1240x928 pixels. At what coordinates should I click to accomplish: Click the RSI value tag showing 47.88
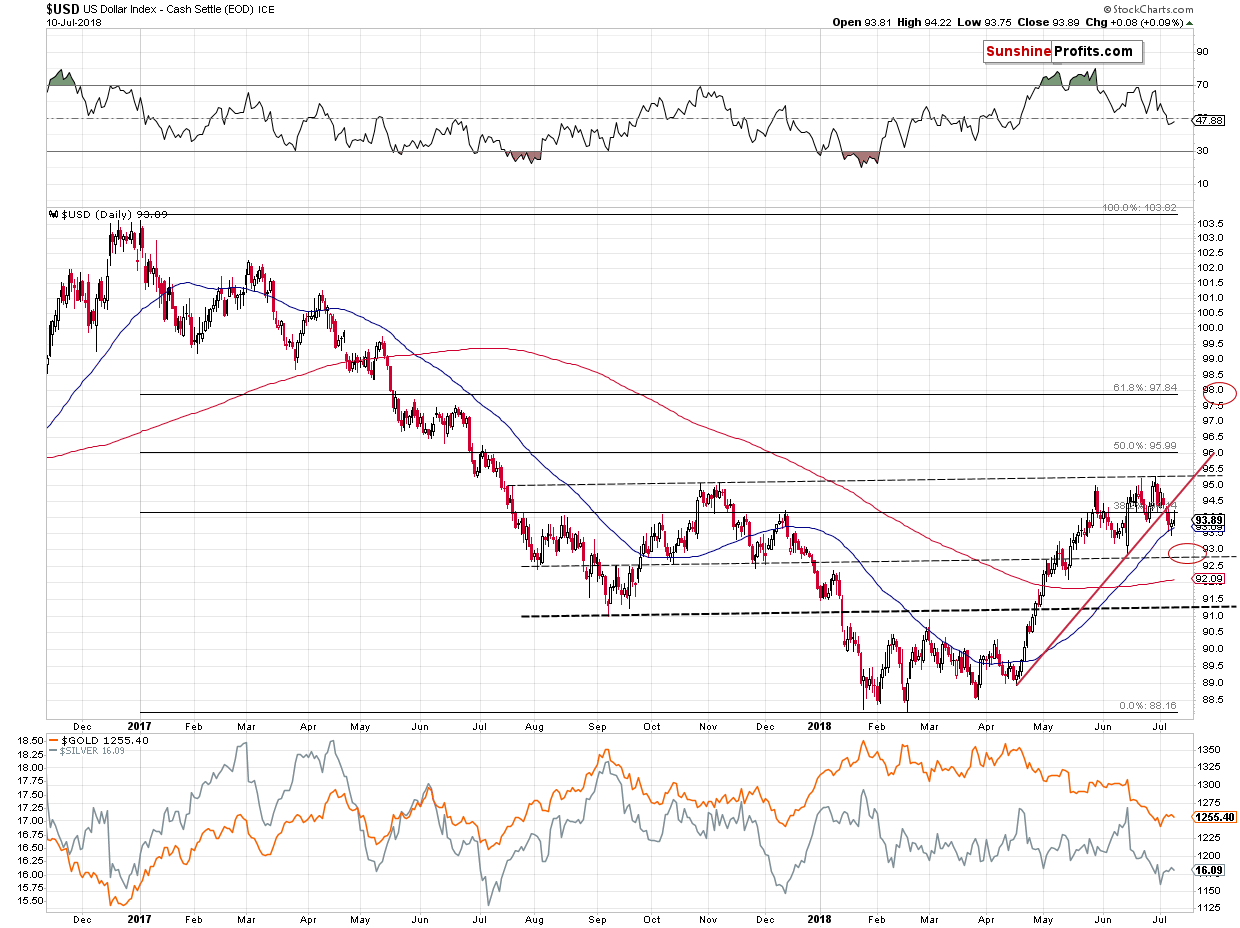click(1209, 119)
